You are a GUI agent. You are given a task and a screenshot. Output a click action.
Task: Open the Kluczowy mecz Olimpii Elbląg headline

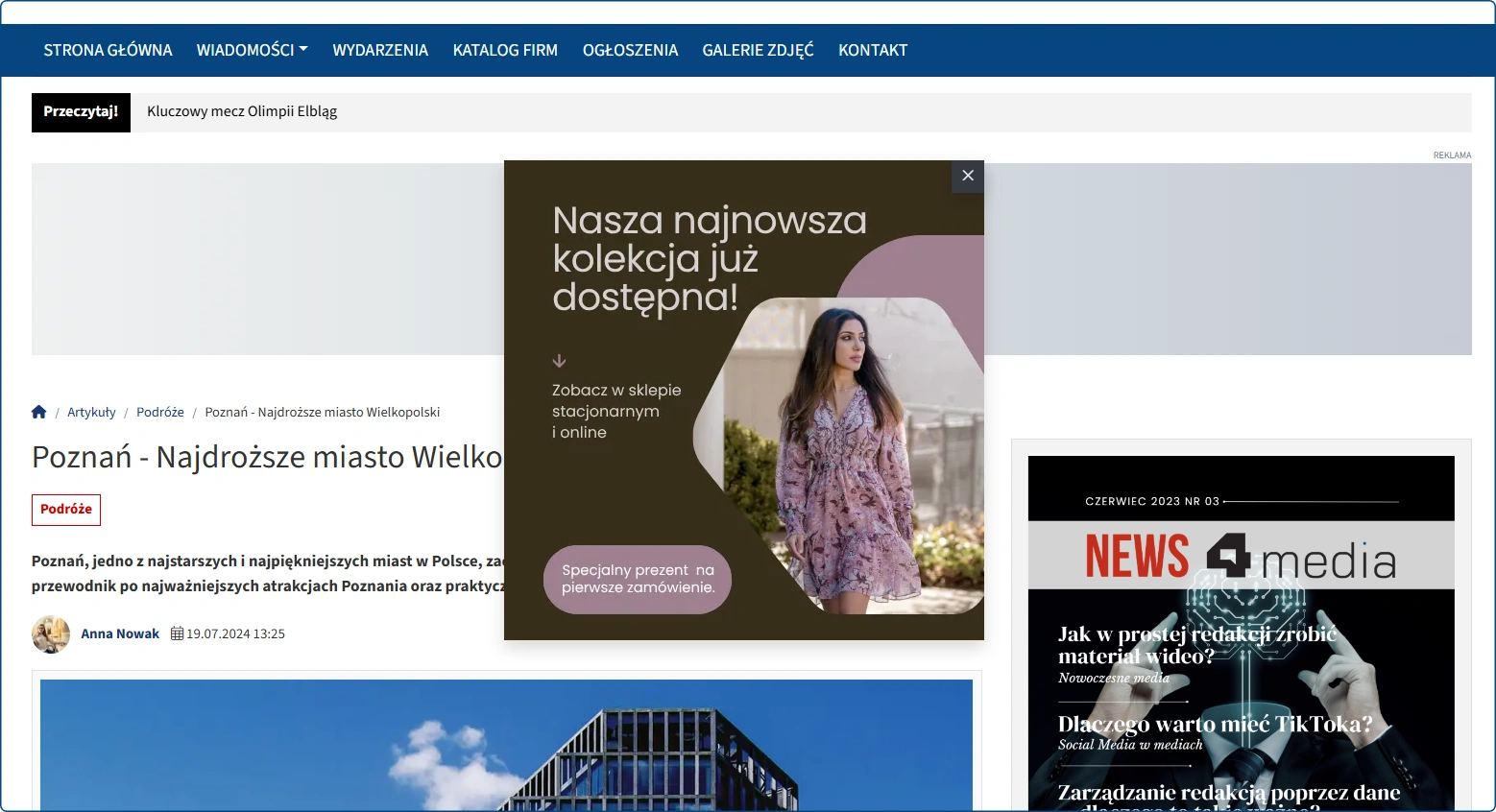click(242, 111)
